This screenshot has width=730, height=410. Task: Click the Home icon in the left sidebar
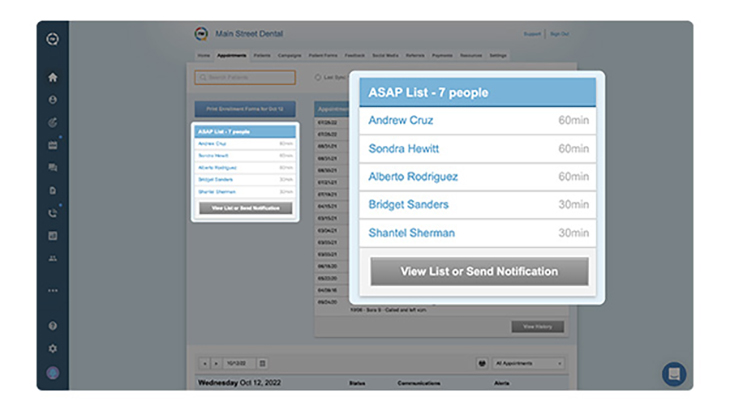pos(53,77)
